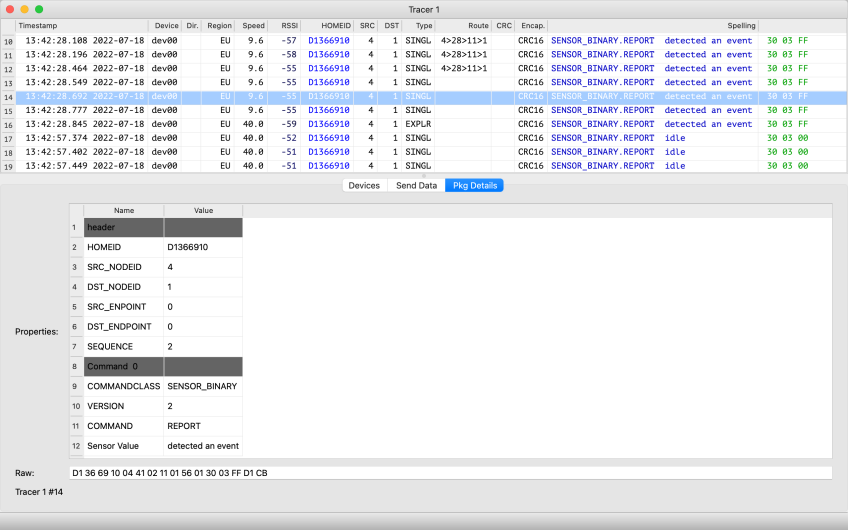Sort packets by the Timestamp column header
This screenshot has height=530, width=848.
(38, 25)
